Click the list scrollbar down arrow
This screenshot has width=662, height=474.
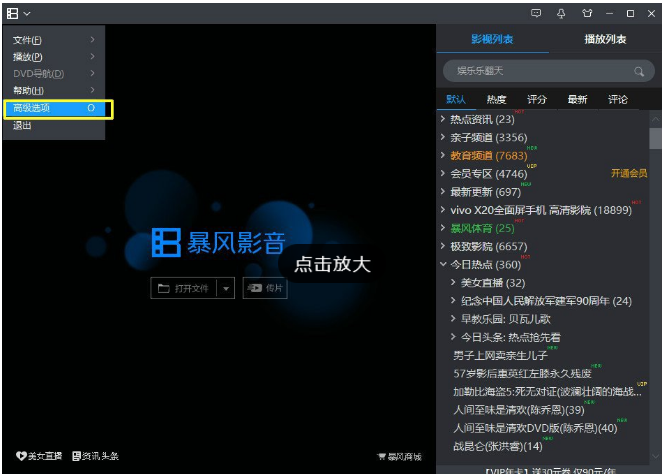tap(655, 456)
